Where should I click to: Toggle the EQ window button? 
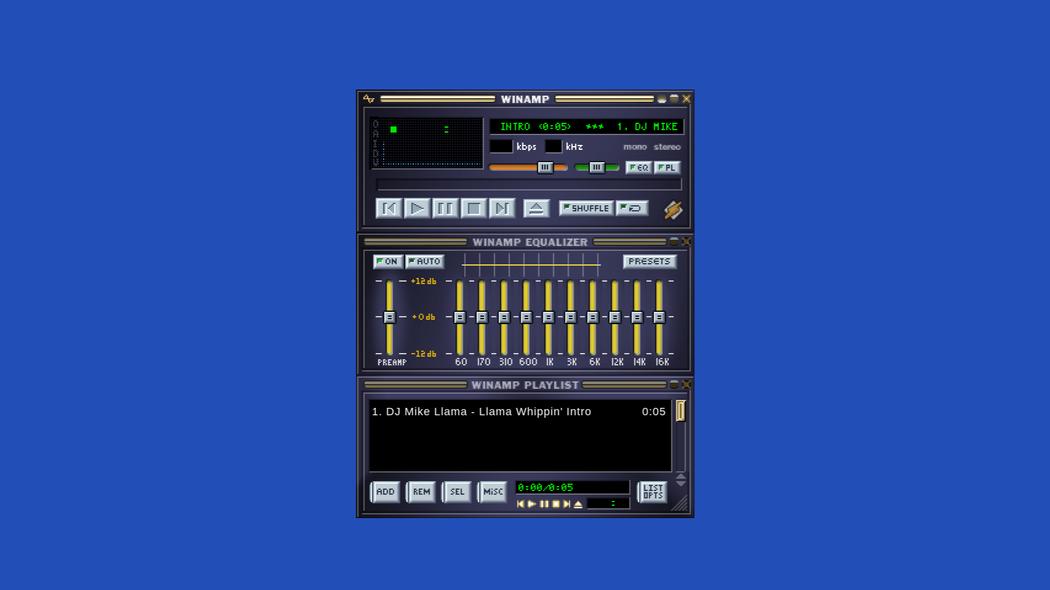(x=638, y=167)
